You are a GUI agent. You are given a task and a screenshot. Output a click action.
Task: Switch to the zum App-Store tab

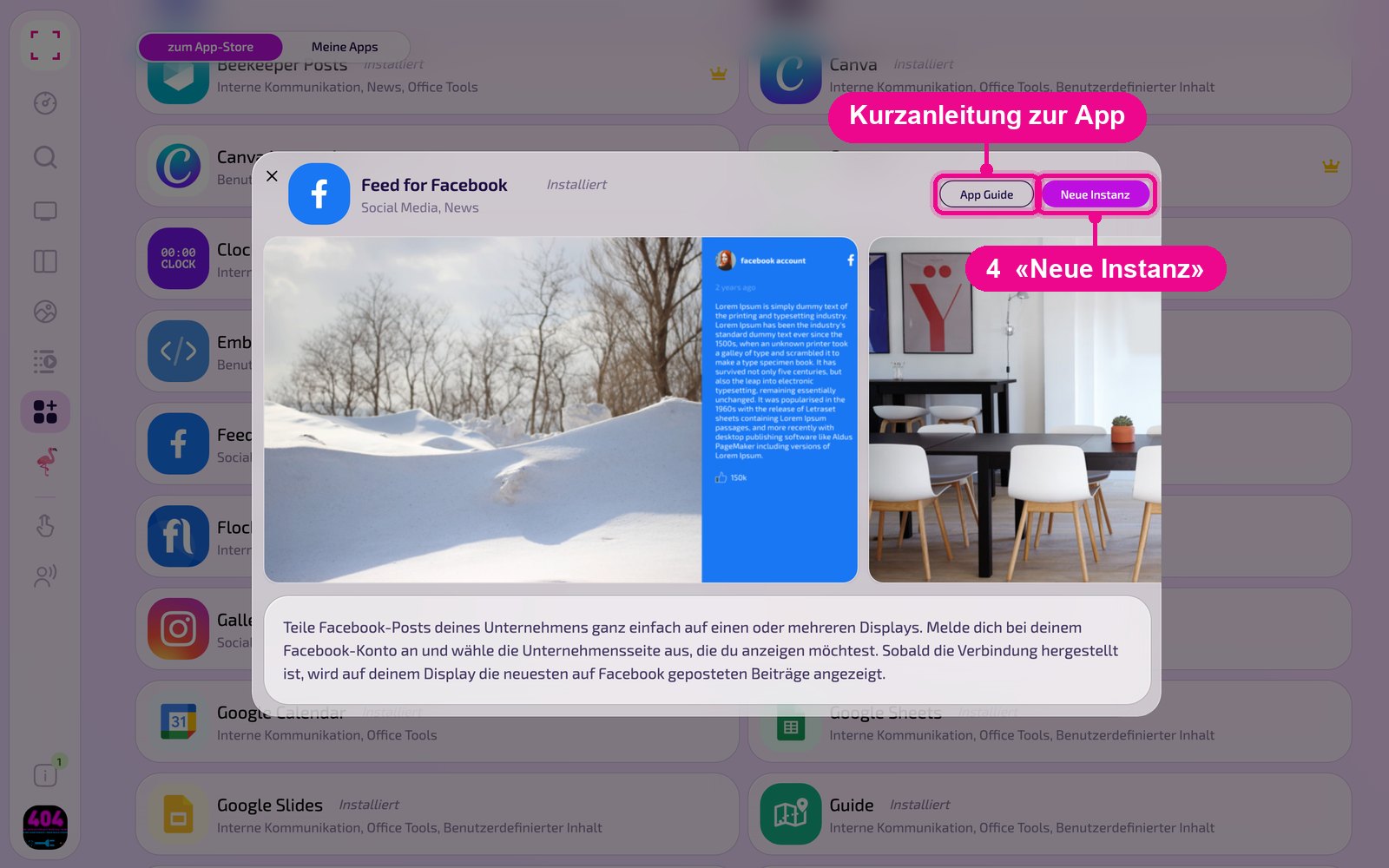tap(211, 47)
